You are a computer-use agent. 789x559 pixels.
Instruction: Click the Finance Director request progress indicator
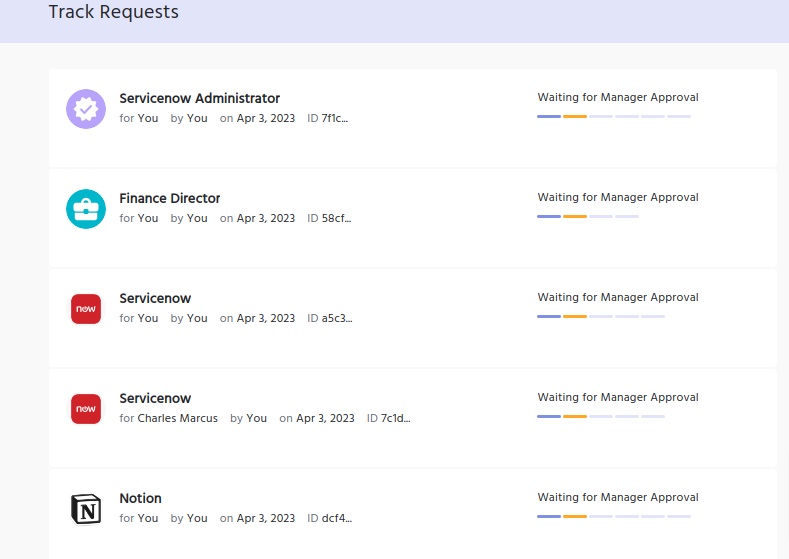point(587,217)
